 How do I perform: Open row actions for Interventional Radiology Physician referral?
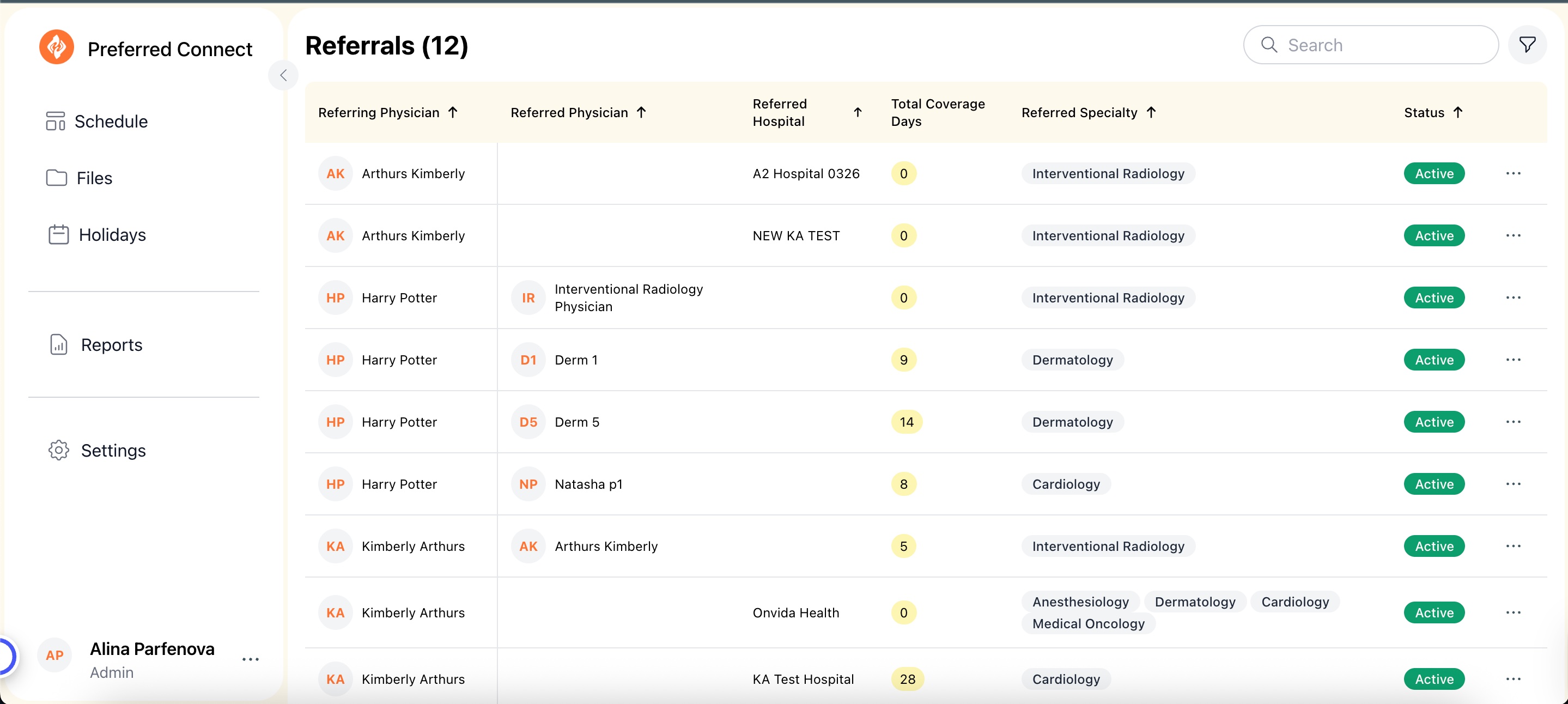click(x=1513, y=298)
